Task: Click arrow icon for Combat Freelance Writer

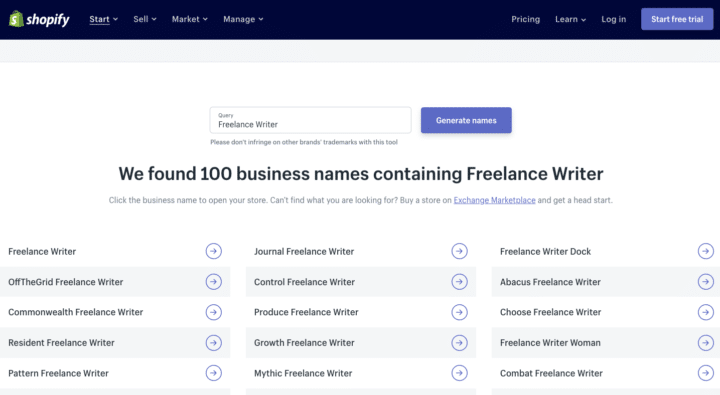Action: click(x=706, y=373)
